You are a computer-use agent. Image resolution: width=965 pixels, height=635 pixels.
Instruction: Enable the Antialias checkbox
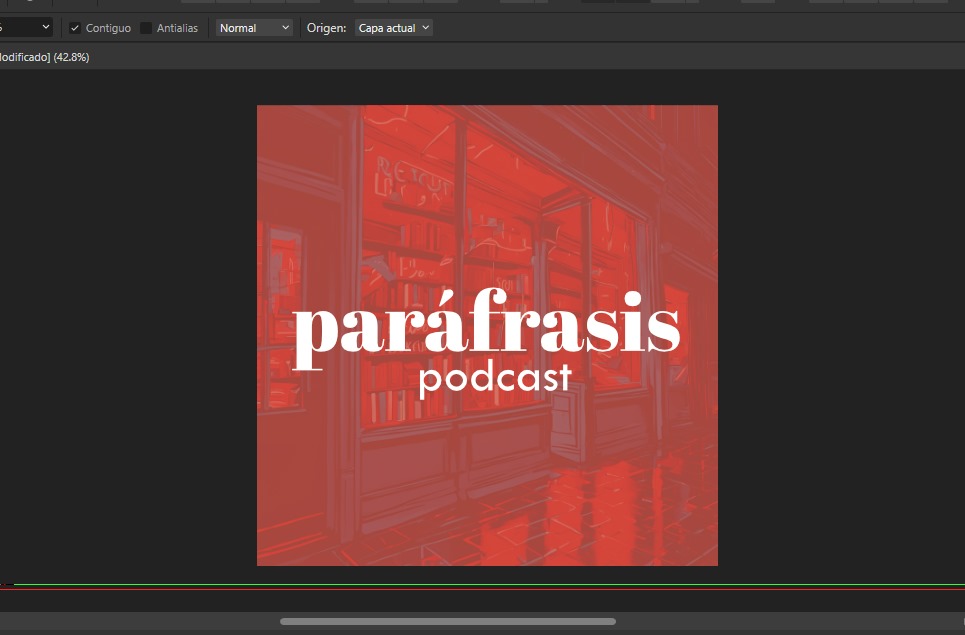[x=146, y=28]
